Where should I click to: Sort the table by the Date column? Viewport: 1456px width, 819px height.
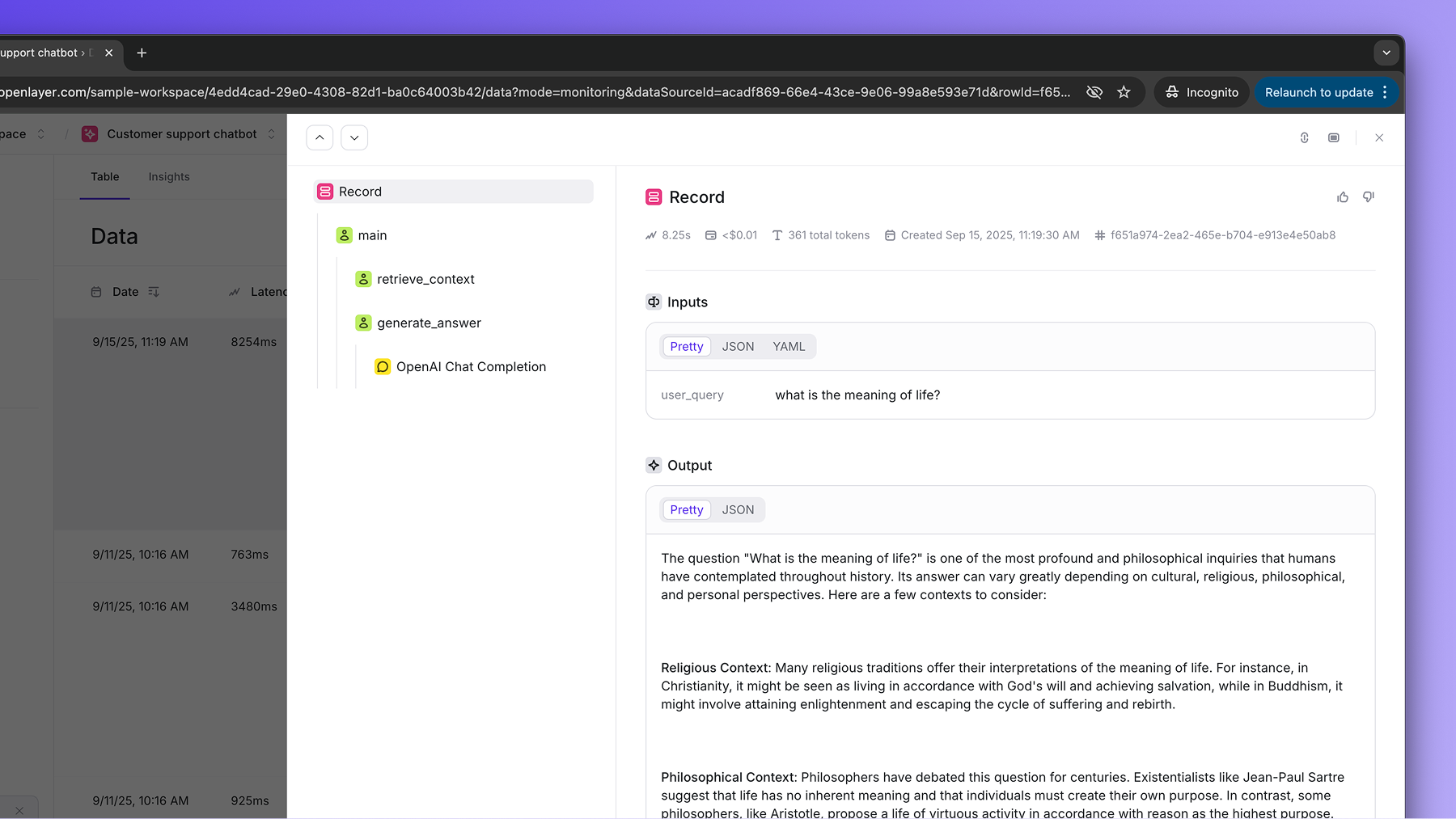125,292
